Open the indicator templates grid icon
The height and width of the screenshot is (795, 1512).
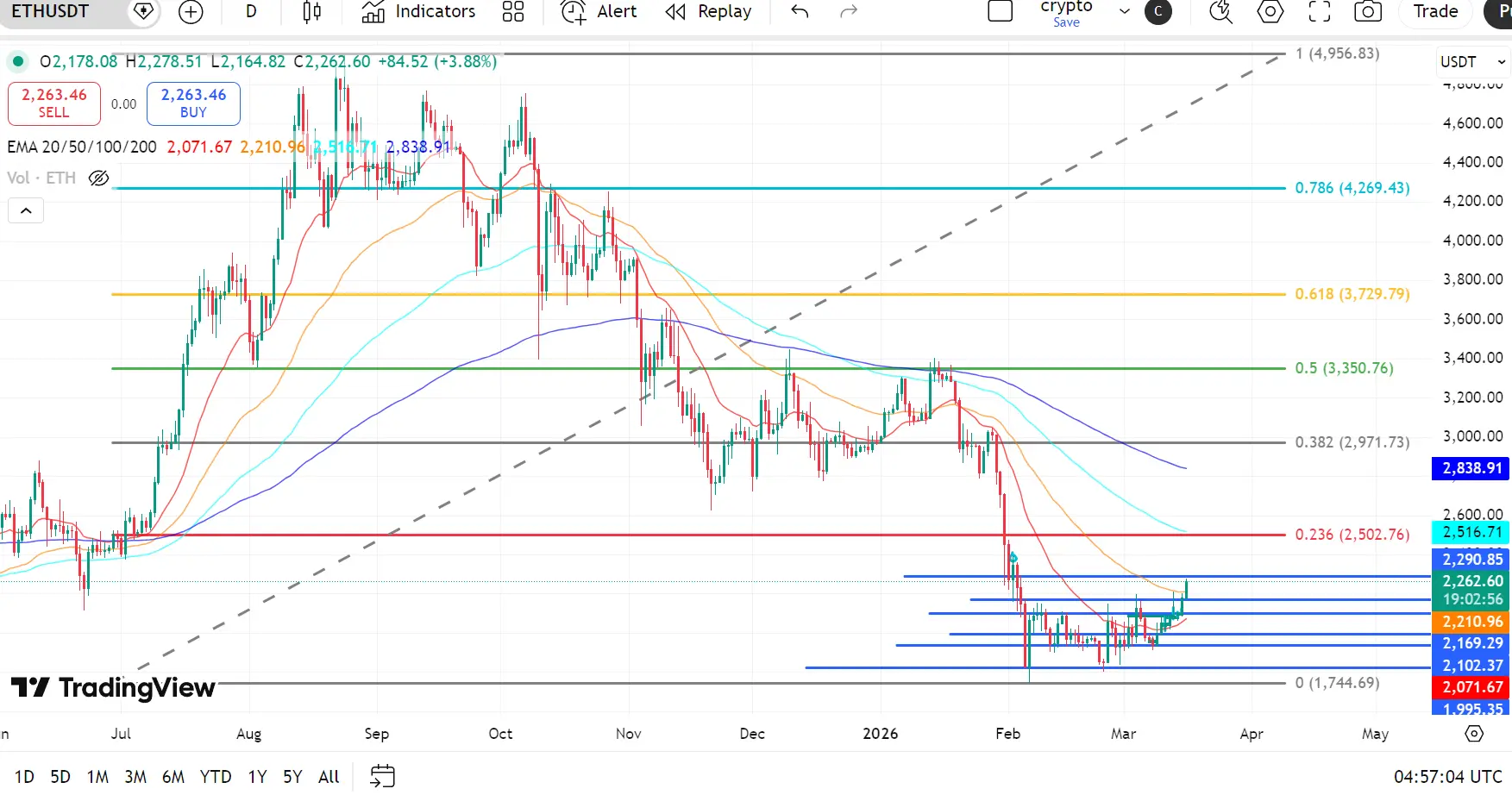(513, 12)
